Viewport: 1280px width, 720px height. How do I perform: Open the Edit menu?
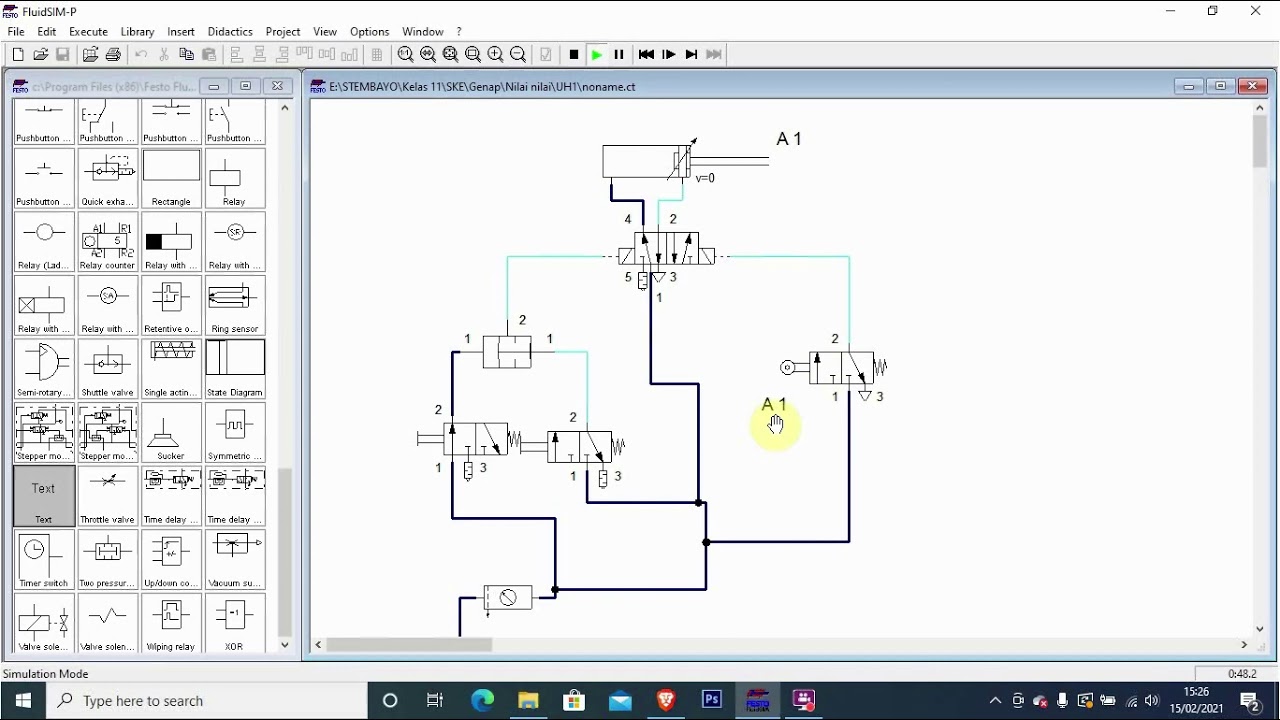(47, 32)
